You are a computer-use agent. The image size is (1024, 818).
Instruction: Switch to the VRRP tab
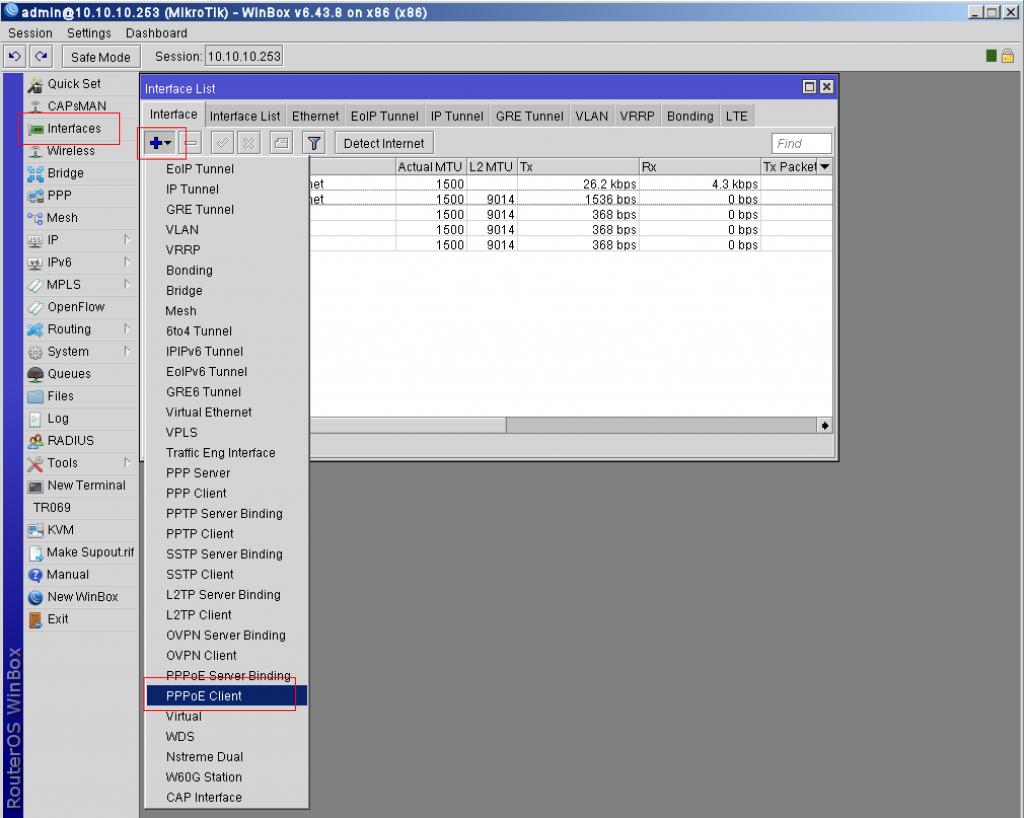pos(637,116)
